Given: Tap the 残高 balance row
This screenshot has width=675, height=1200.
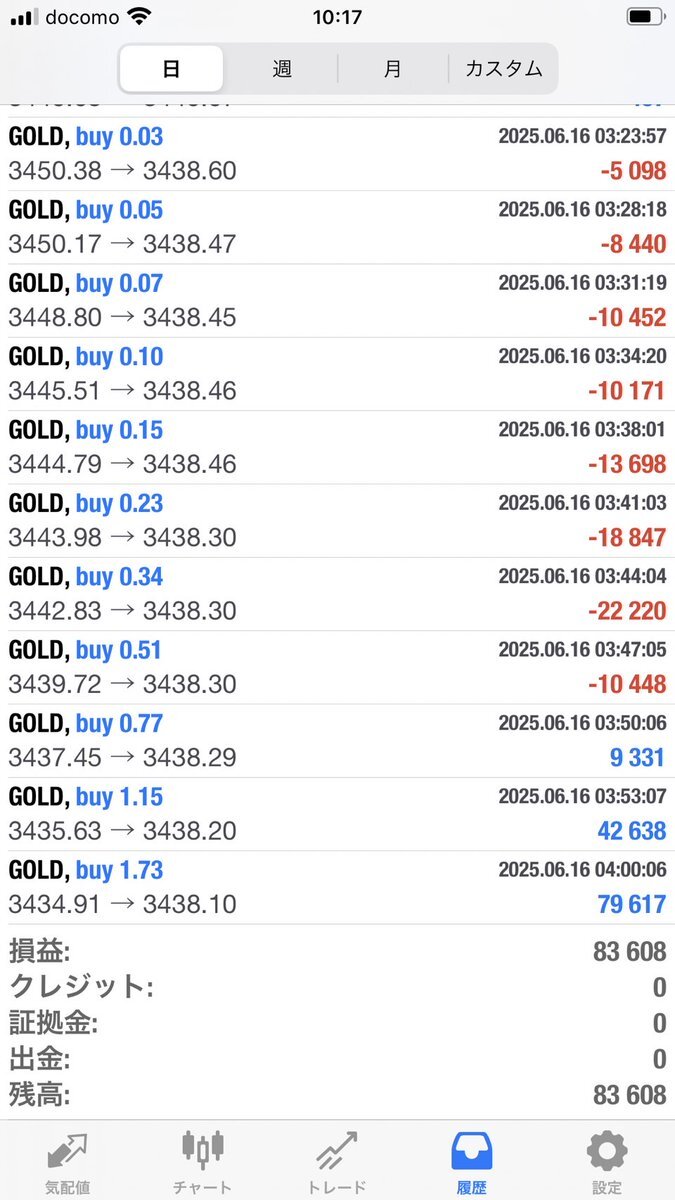Looking at the screenshot, I should pyautogui.click(x=337, y=1094).
